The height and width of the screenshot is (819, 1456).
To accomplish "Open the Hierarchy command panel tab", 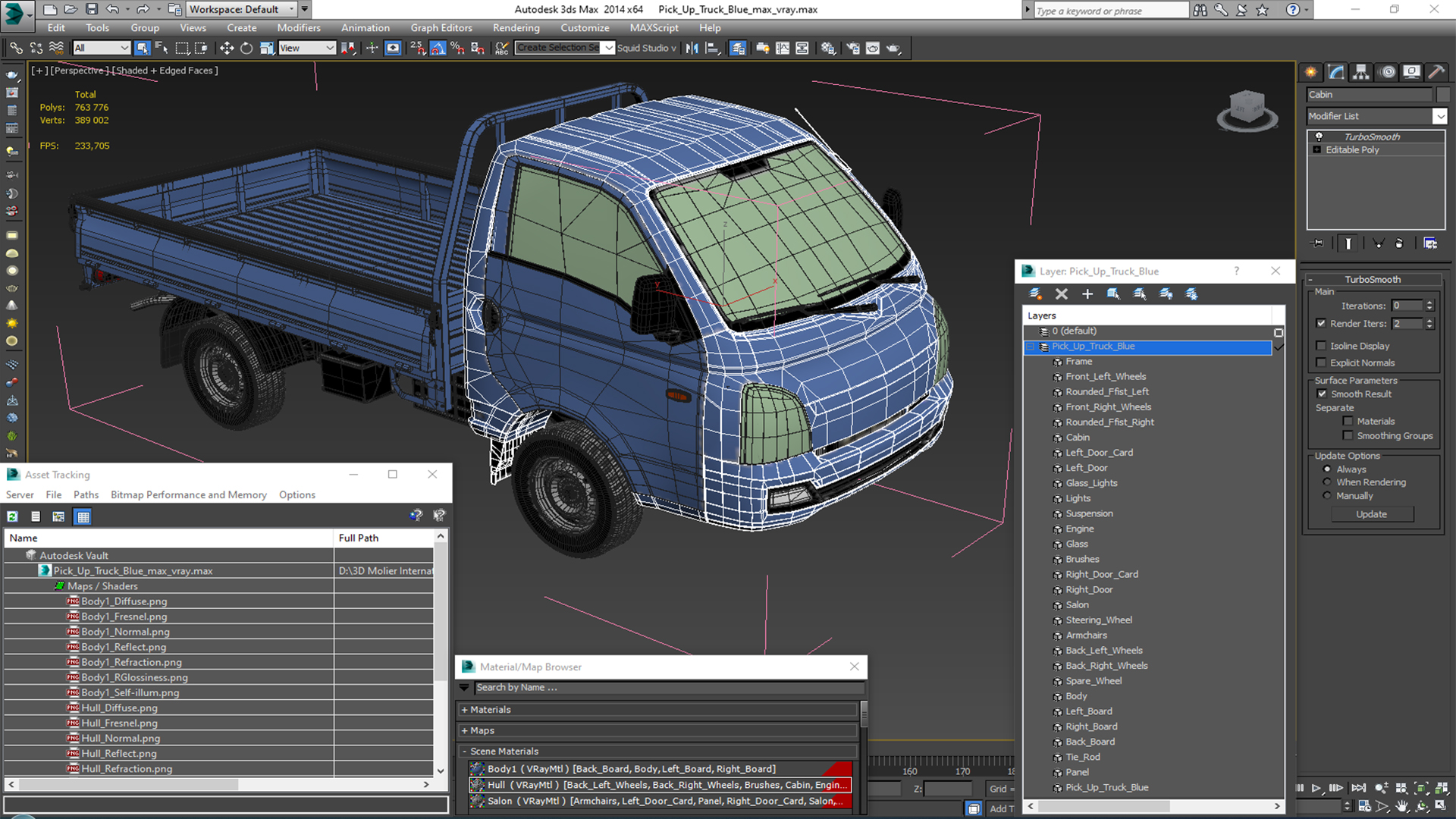I will (x=1360, y=72).
